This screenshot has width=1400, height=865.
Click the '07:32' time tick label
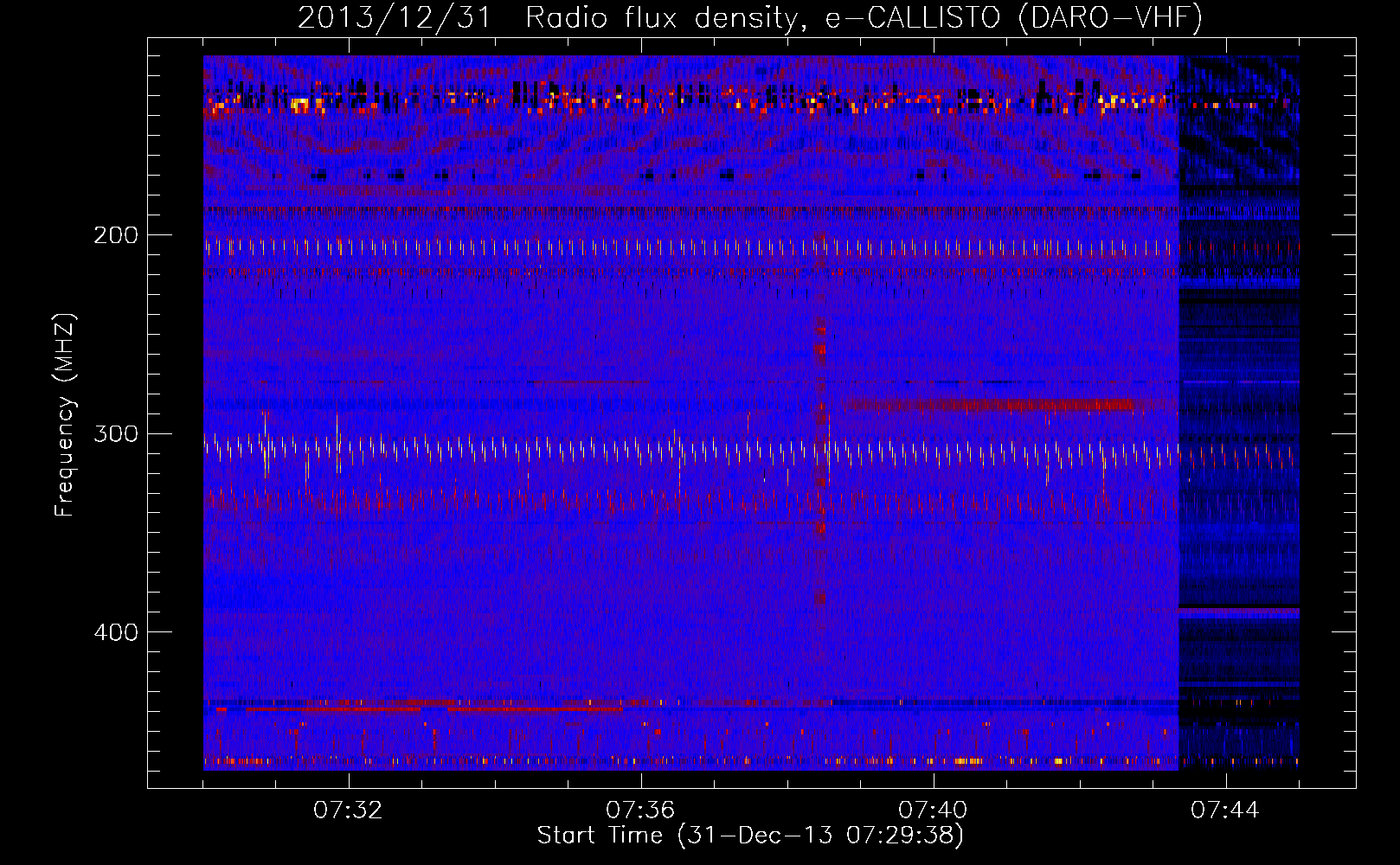click(x=348, y=810)
